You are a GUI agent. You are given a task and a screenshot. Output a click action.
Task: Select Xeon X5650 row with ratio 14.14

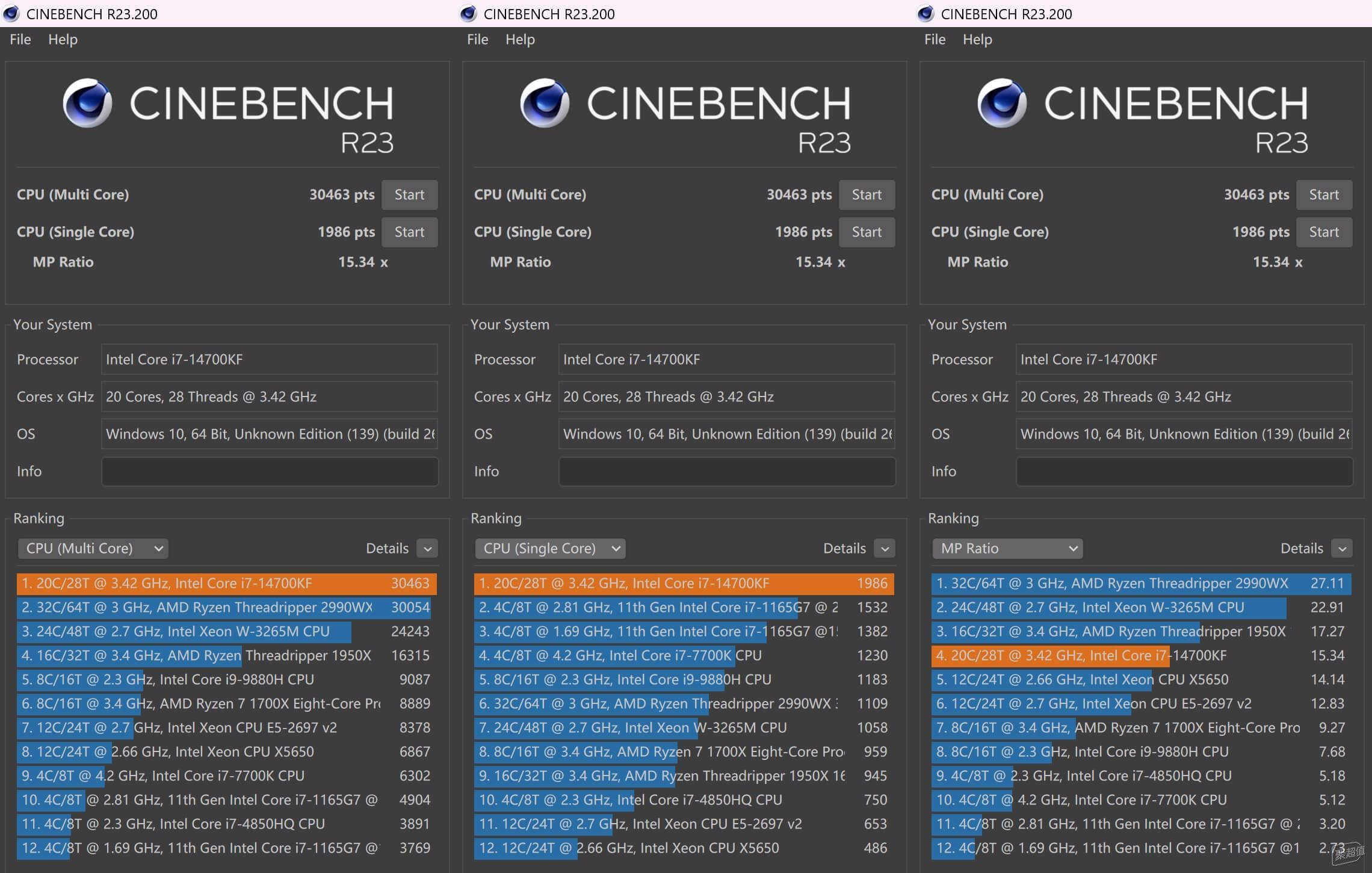pyautogui.click(x=1142, y=679)
